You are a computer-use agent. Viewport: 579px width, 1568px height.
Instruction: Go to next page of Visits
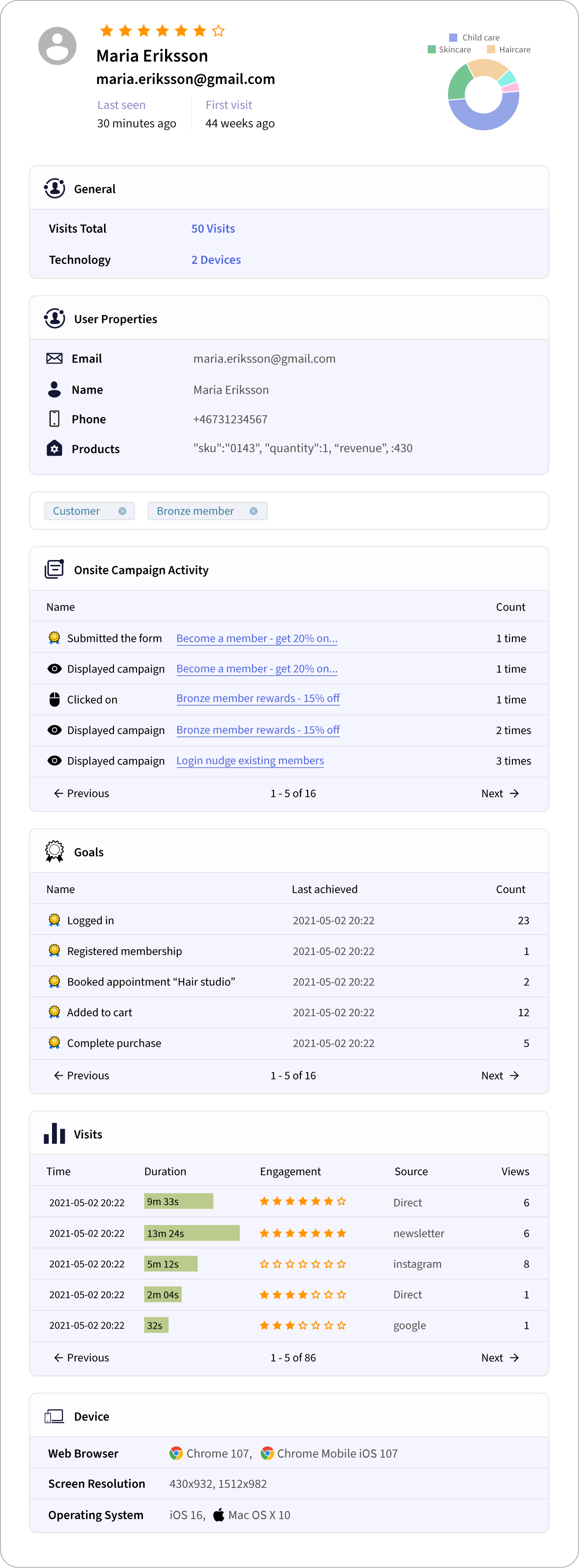500,1357
